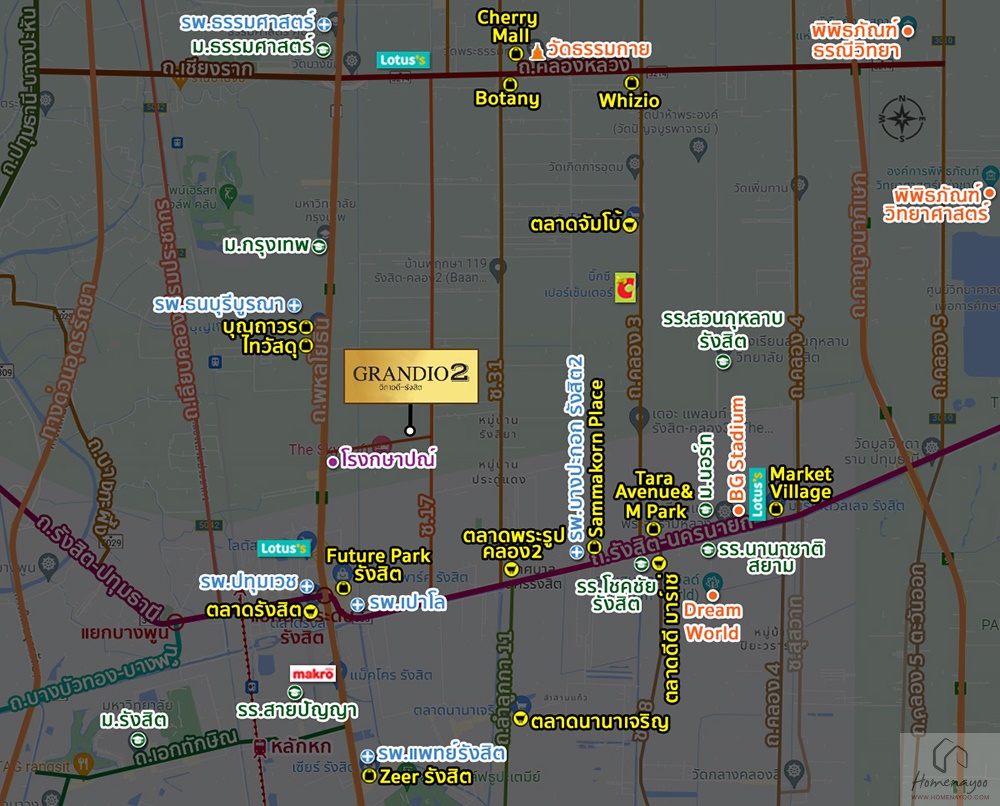Click the รร.นานาชาติสยาม label
The image size is (1000, 806).
[771, 557]
